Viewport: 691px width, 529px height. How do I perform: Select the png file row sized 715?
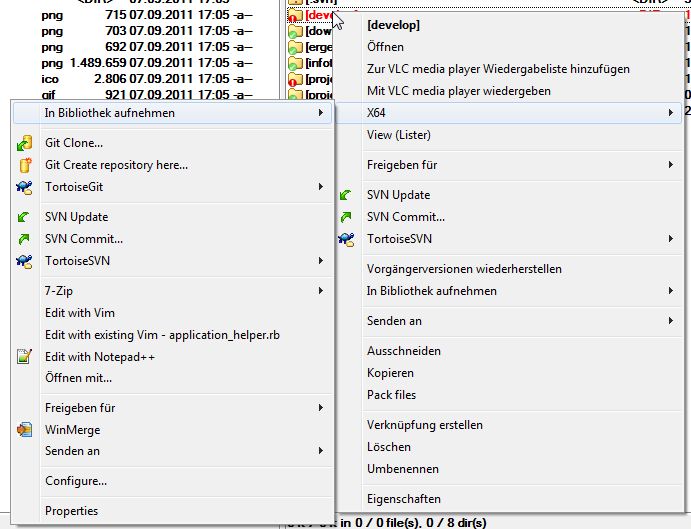pos(147,15)
